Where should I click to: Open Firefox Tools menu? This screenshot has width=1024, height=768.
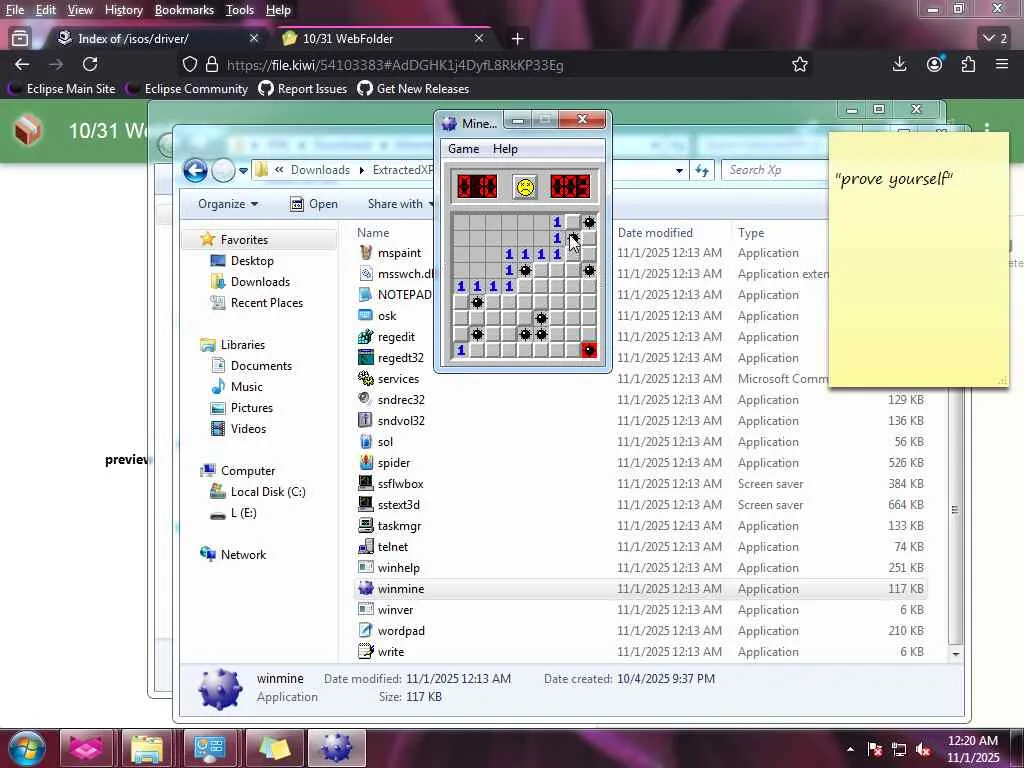click(240, 10)
